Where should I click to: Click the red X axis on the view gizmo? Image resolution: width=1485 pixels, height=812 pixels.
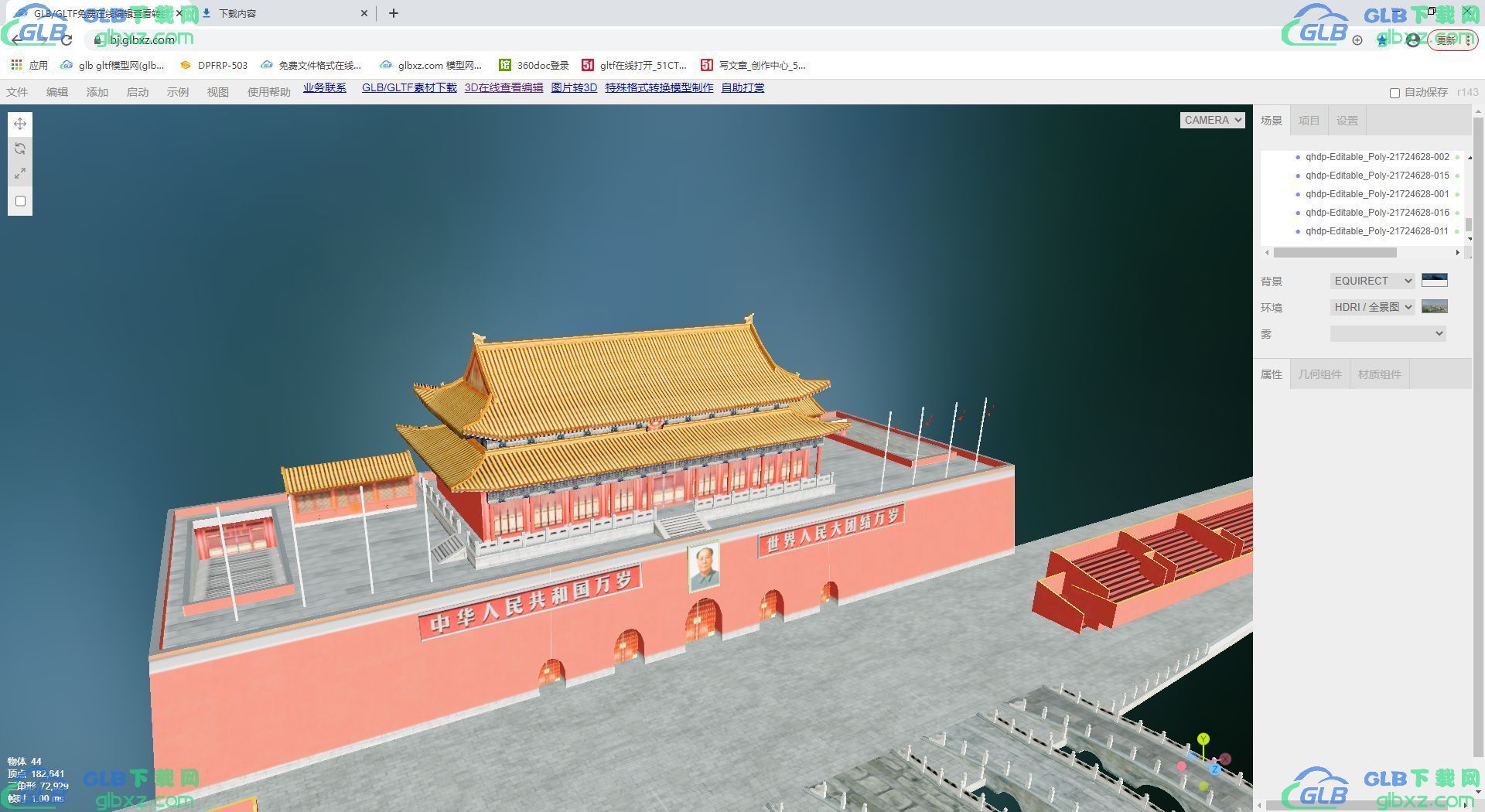click(x=1225, y=759)
